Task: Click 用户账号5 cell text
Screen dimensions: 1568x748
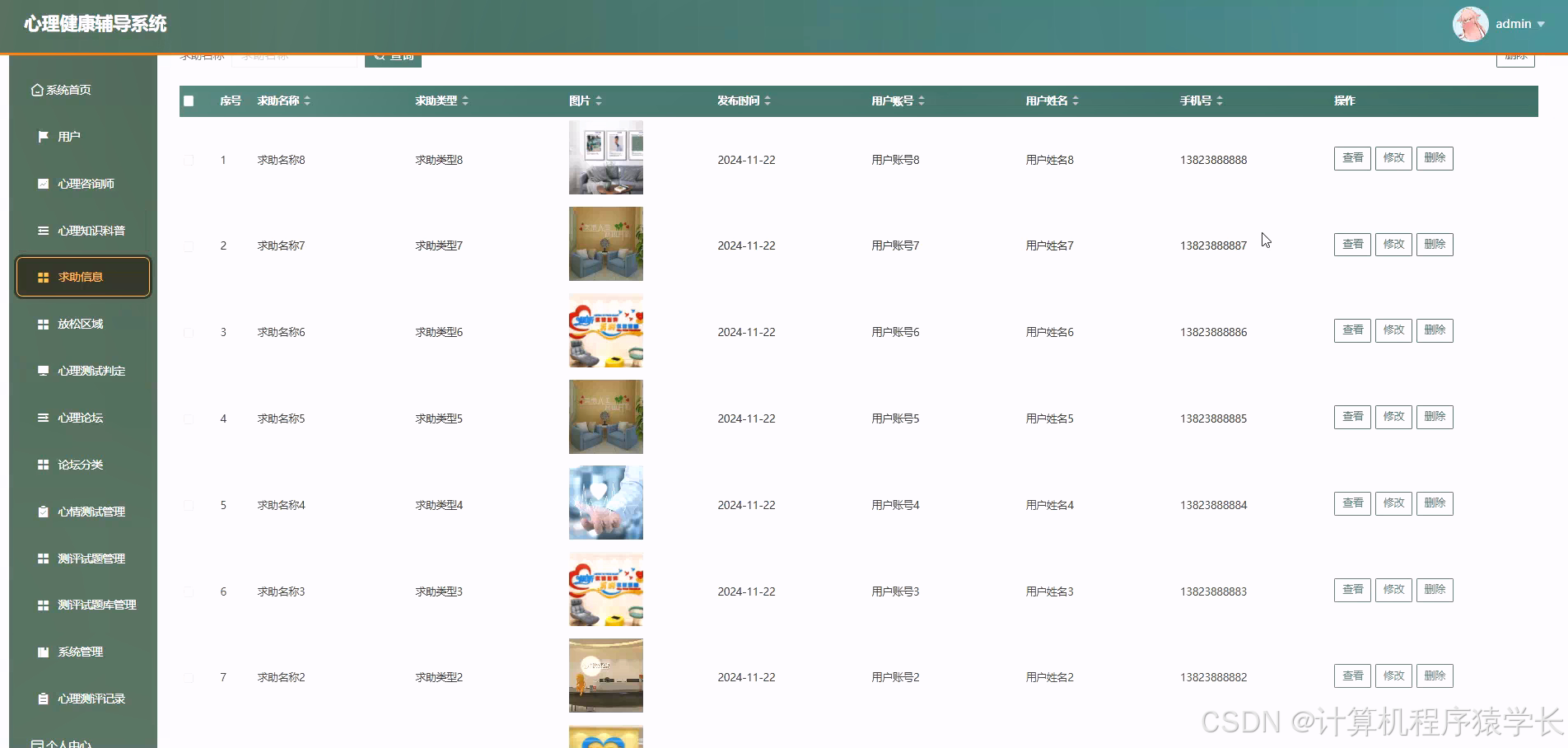Action: coord(895,418)
